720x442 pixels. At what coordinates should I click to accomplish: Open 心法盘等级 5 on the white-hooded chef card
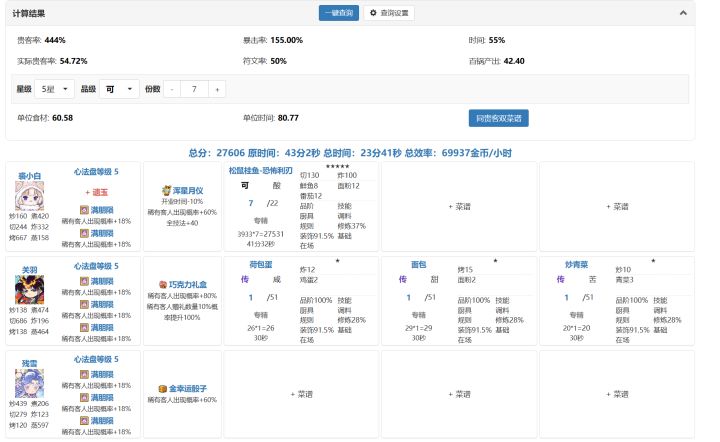tap(96, 172)
